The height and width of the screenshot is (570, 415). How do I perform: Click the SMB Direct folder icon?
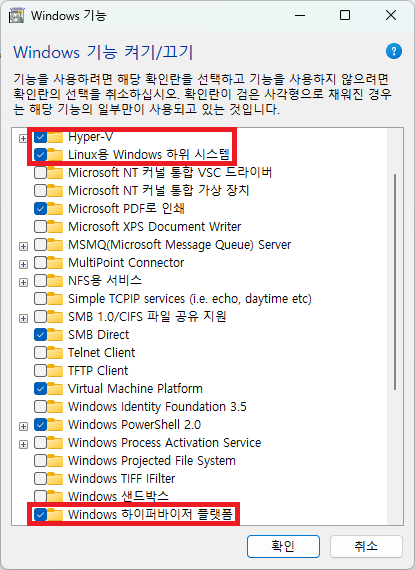[55, 335]
